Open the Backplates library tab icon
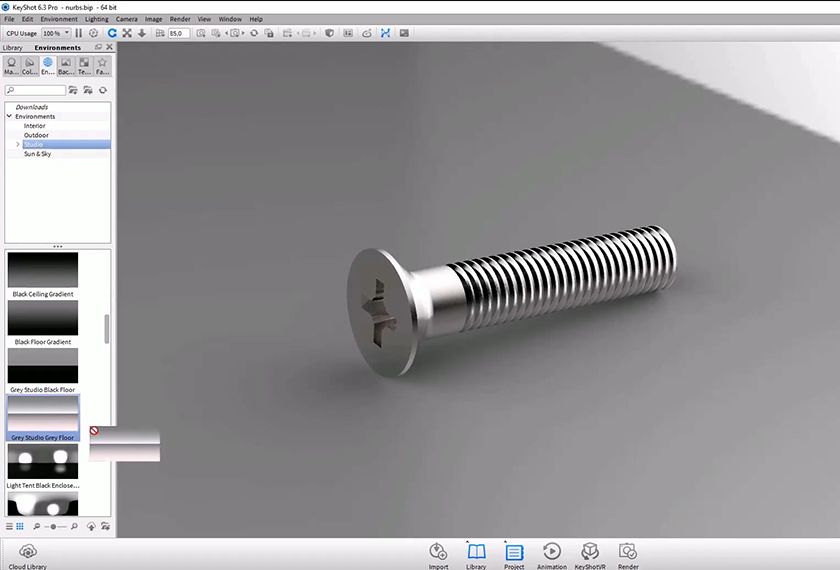 65,66
